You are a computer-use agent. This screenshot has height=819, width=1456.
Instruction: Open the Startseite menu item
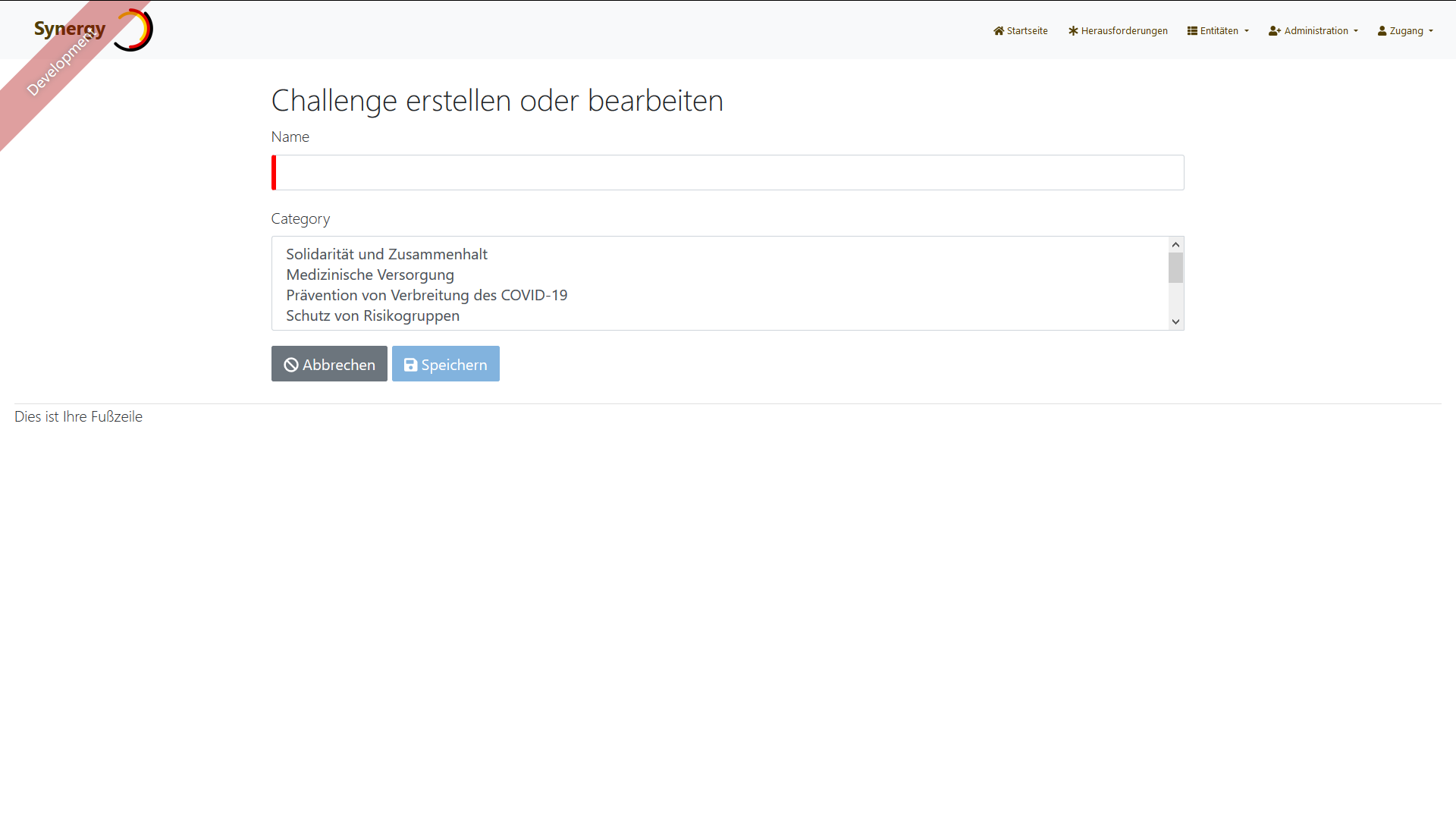pos(1027,31)
